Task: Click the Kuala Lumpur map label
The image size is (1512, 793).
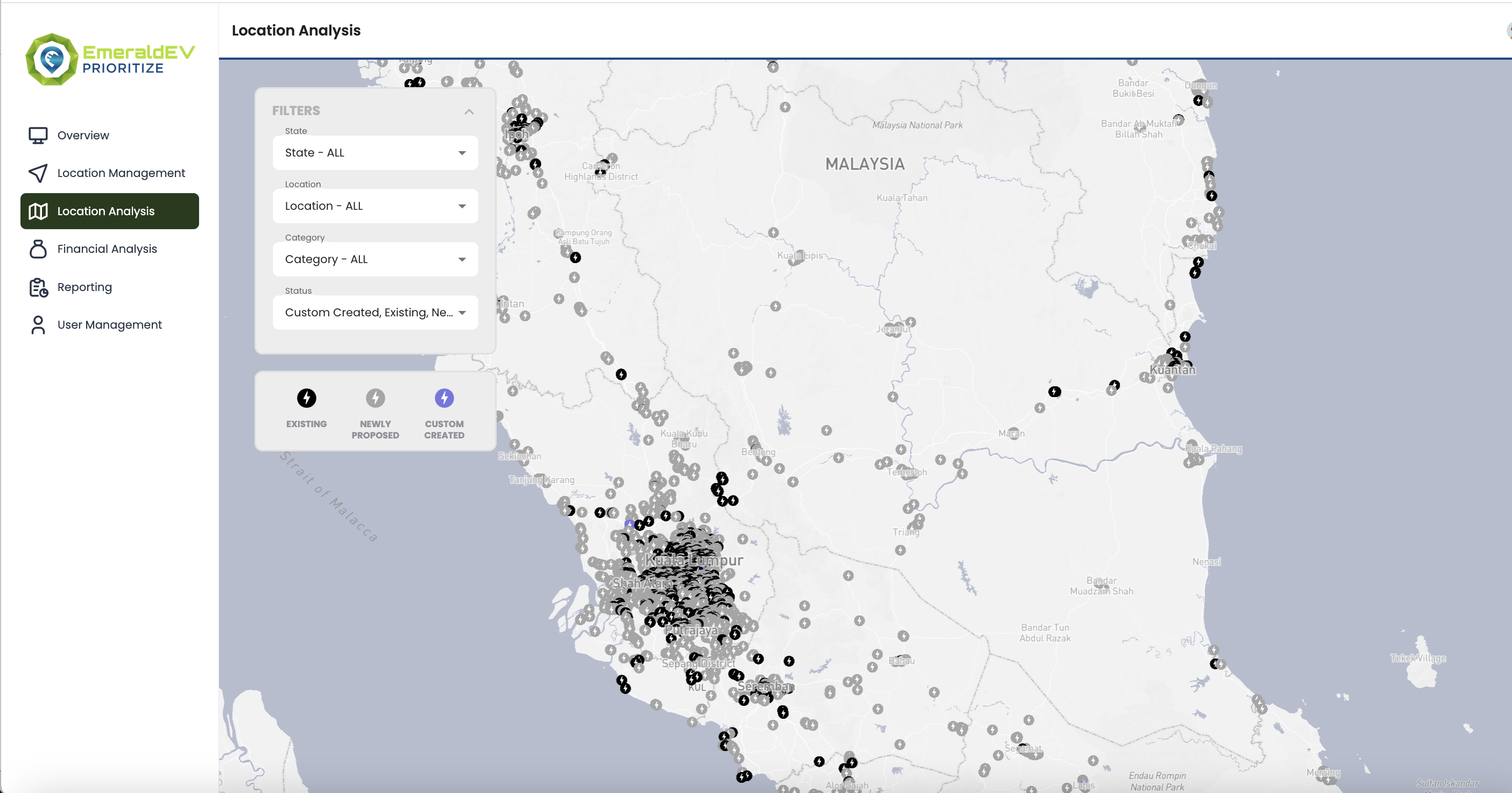Action: pos(694,561)
